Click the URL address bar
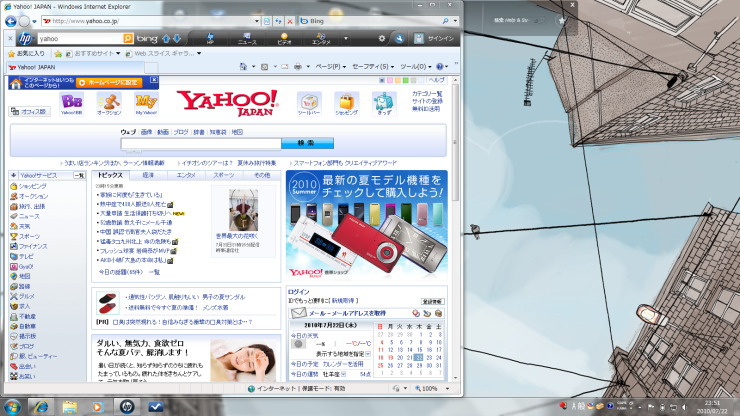 [x=150, y=21]
